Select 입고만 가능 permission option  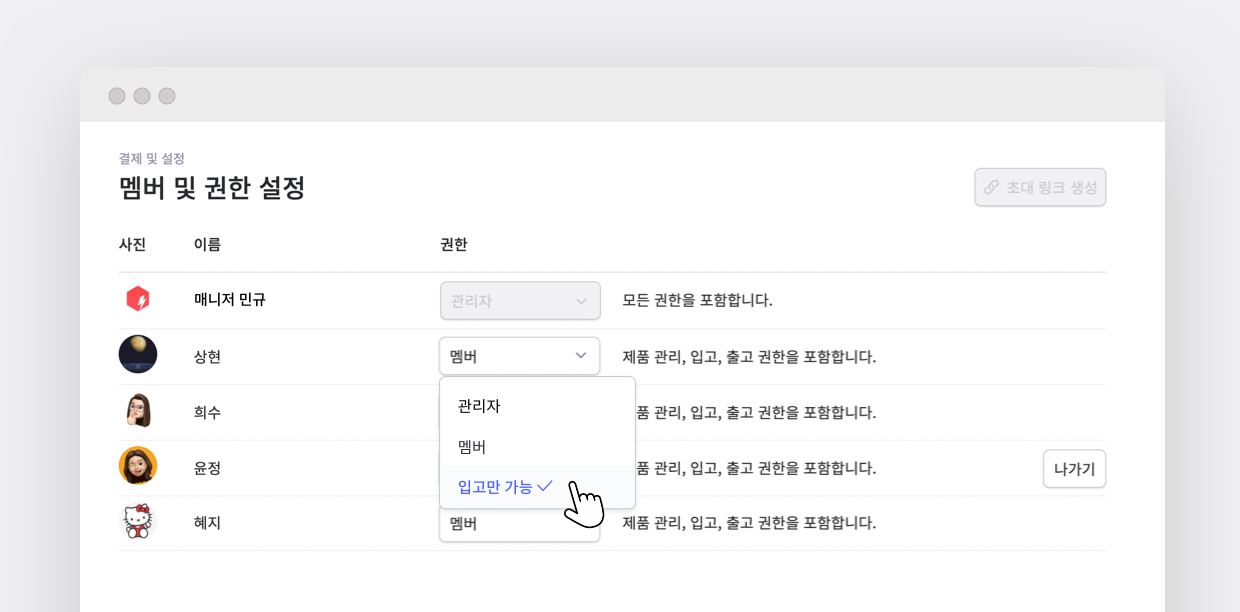tap(495, 487)
